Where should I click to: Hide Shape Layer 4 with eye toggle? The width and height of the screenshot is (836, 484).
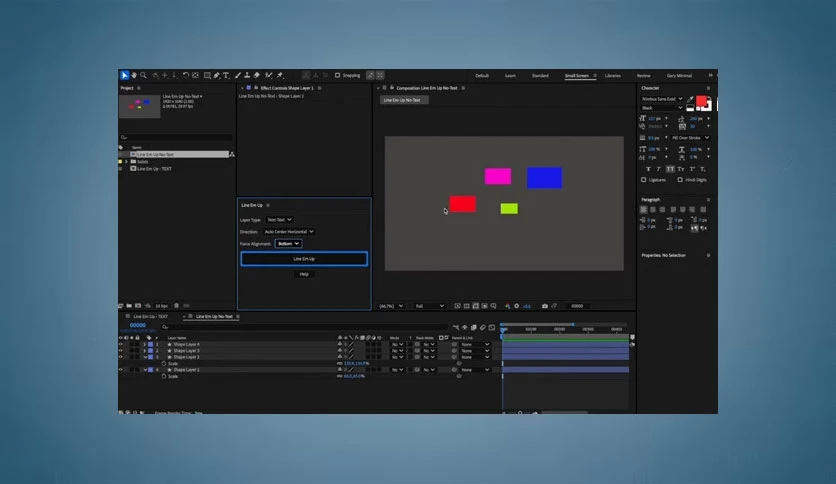pos(120,344)
